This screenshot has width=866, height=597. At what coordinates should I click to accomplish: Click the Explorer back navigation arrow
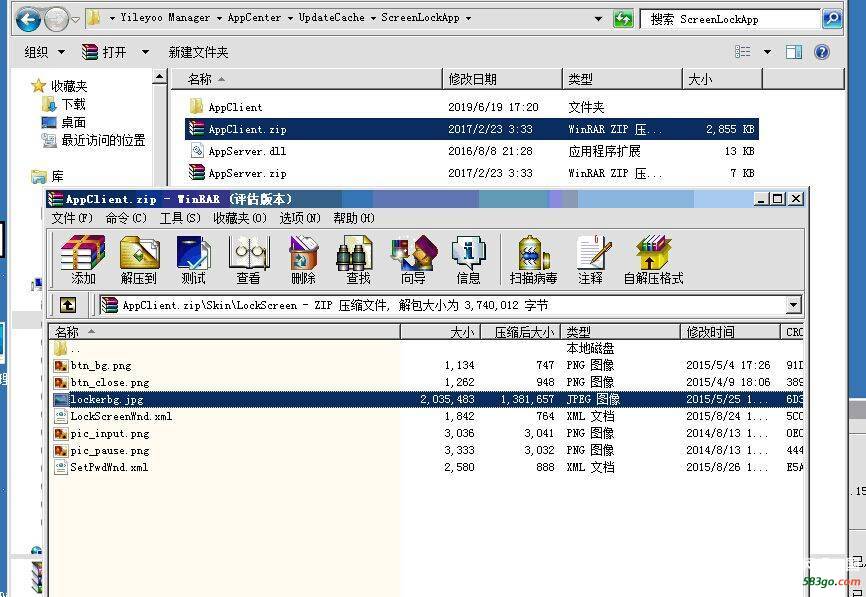pos(29,20)
